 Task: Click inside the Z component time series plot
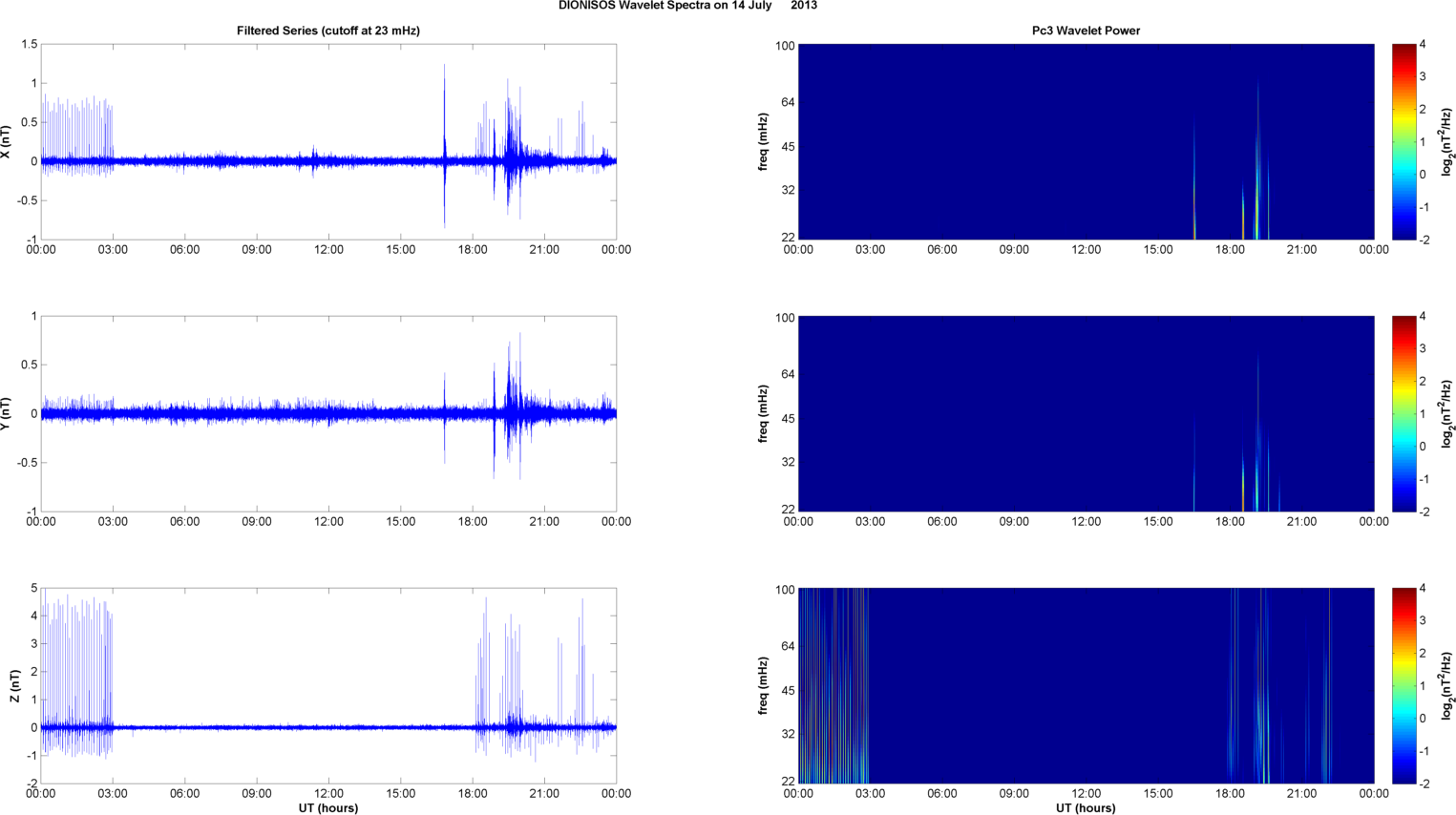[x=328, y=686]
